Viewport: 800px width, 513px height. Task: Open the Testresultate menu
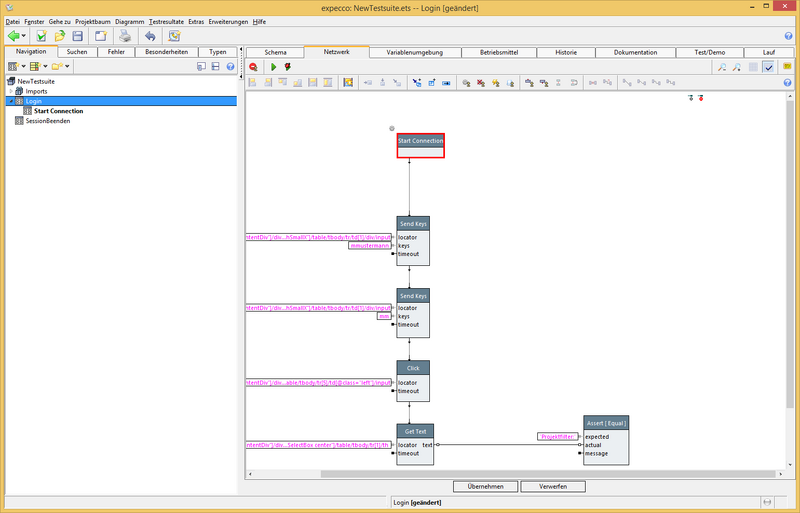[166, 21]
